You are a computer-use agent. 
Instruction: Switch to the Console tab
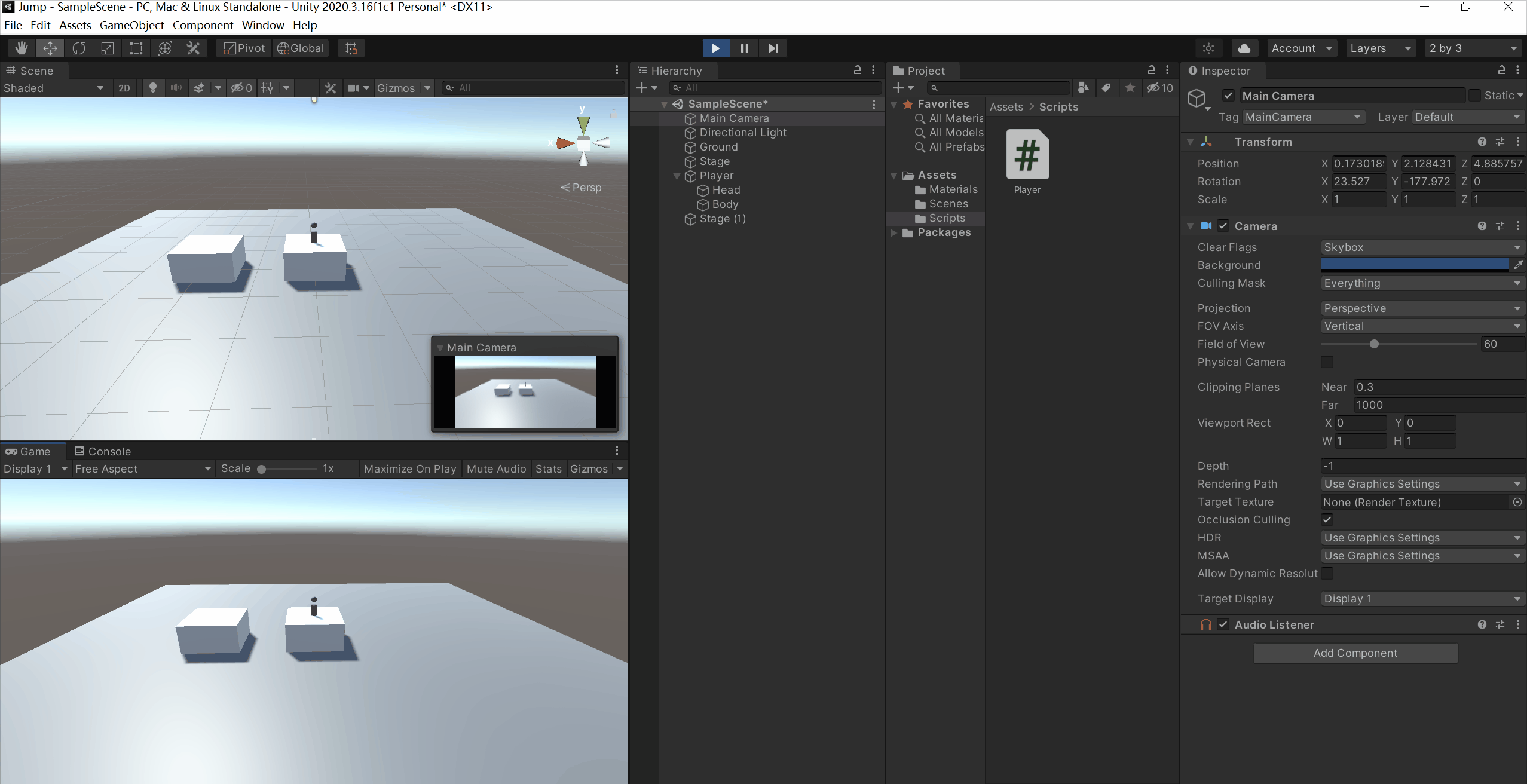click(102, 451)
